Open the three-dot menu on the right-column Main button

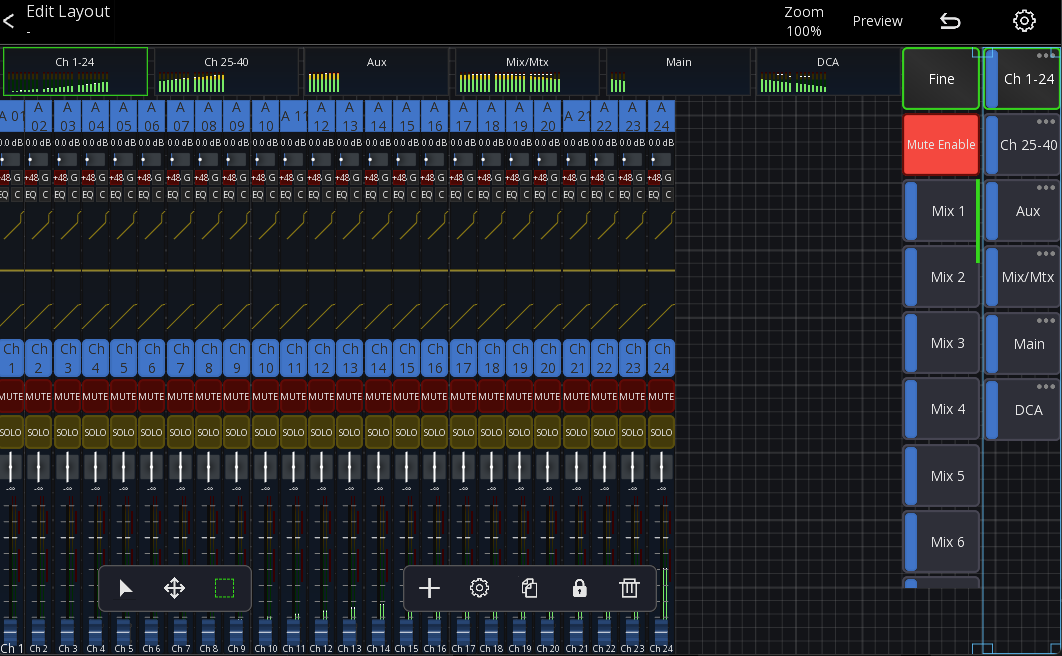(1046, 320)
